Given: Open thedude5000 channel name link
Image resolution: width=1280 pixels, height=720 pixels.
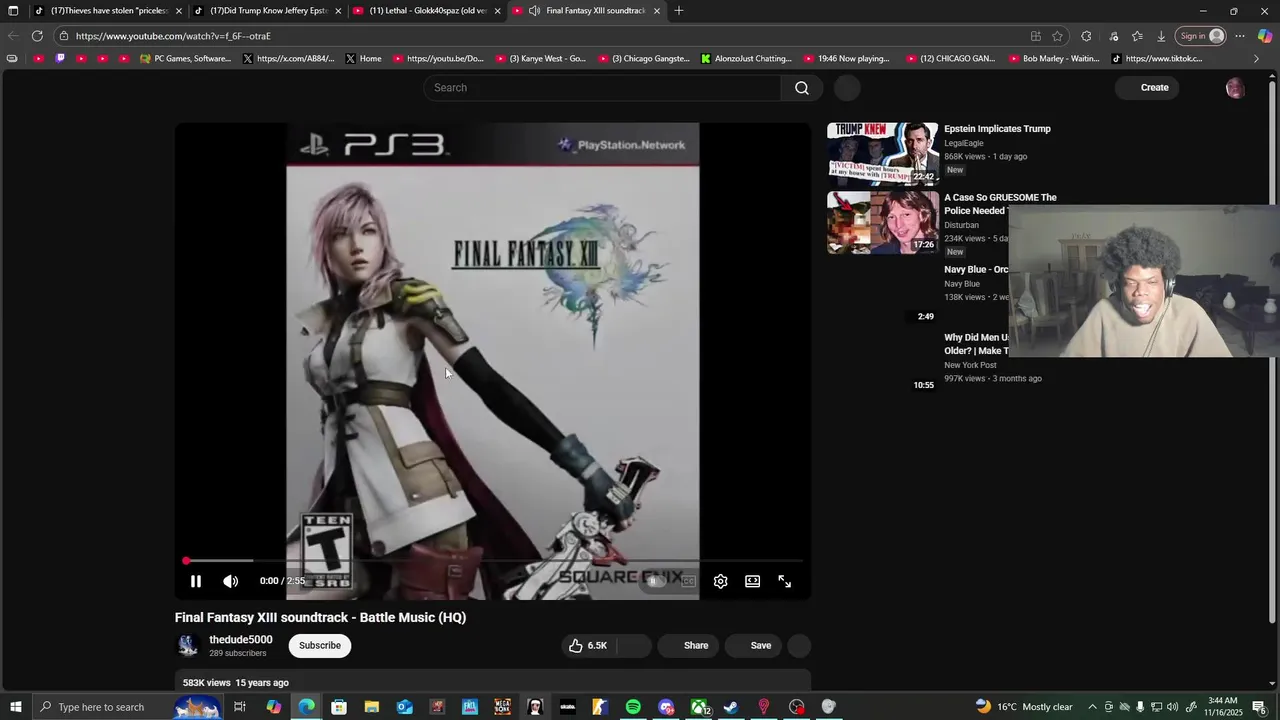Looking at the screenshot, I should point(240,640).
